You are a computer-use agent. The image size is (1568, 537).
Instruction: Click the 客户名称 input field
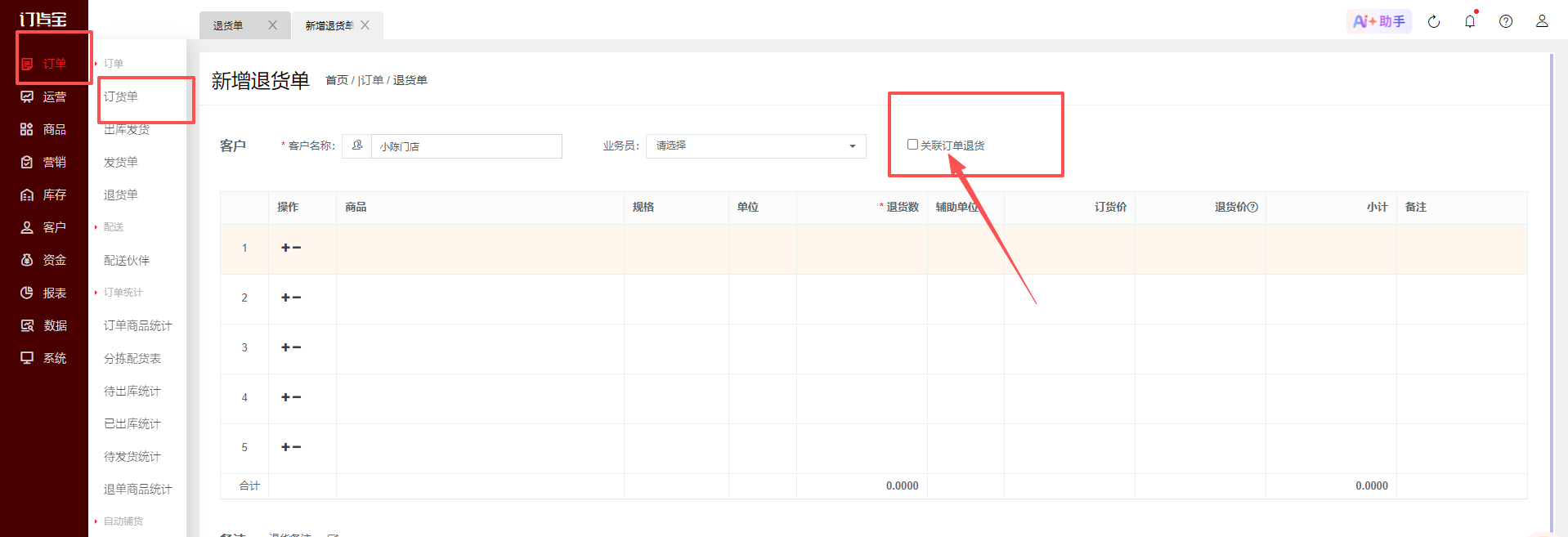coord(466,146)
